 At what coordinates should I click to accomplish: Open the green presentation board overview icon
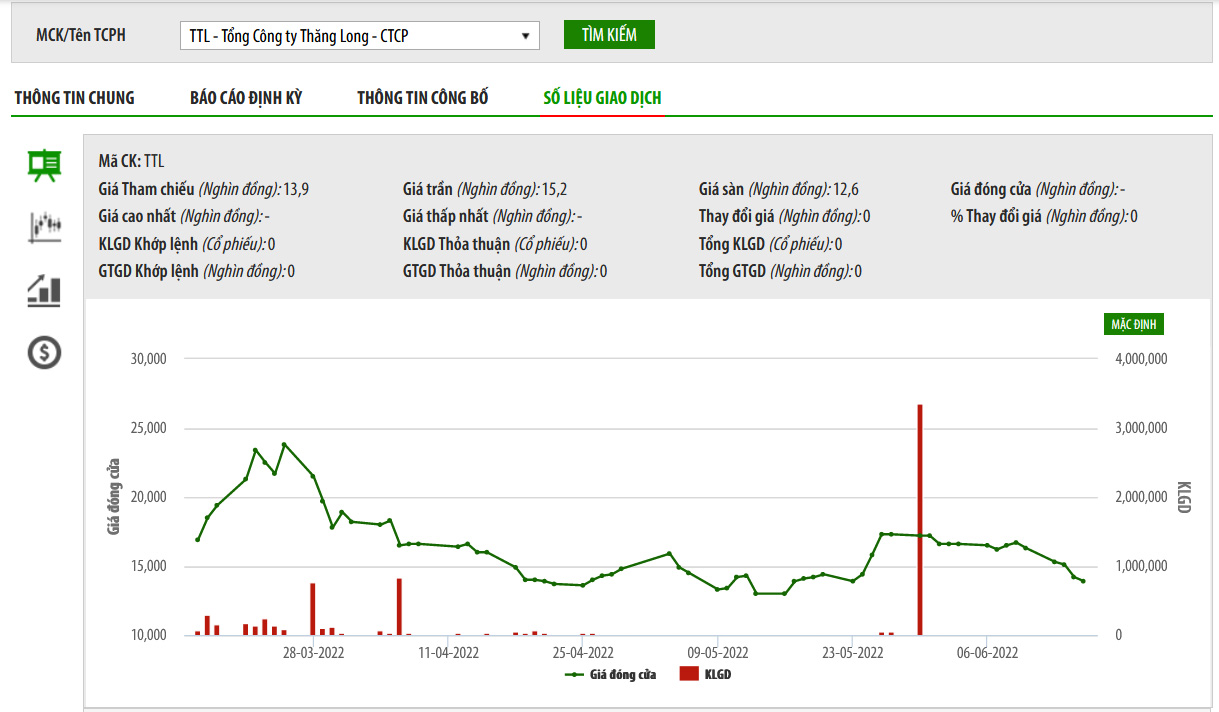(44, 165)
